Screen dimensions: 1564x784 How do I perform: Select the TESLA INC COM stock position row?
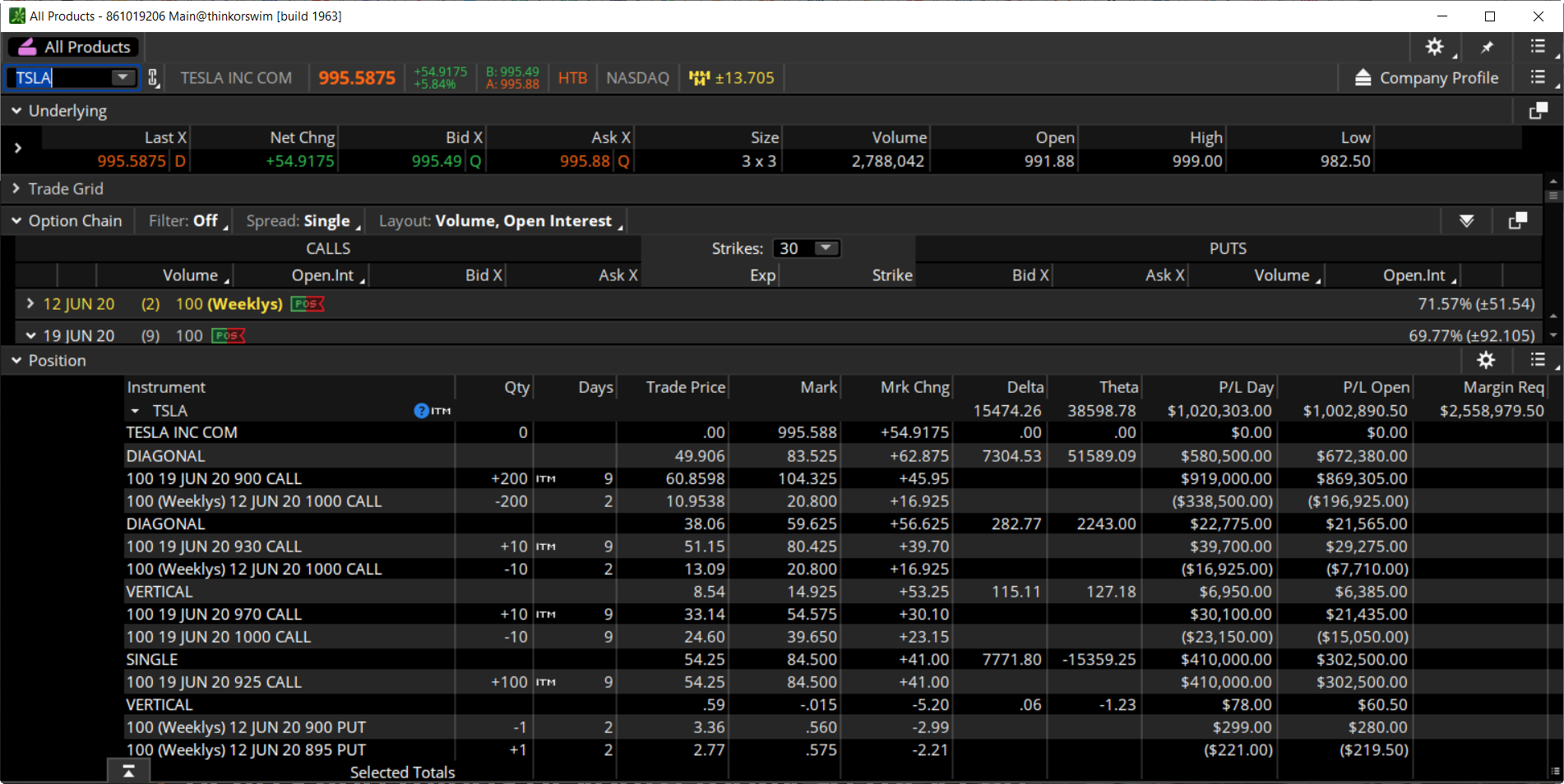pyautogui.click(x=835, y=432)
